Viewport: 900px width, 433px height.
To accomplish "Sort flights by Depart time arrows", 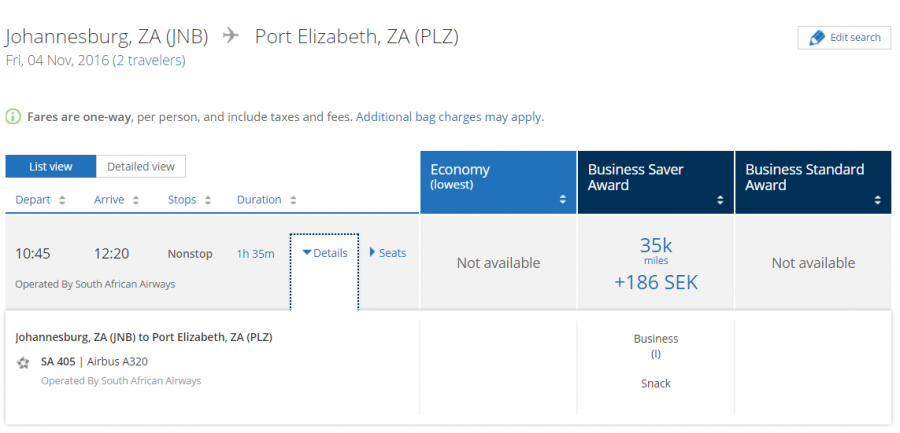I will tap(62, 200).
